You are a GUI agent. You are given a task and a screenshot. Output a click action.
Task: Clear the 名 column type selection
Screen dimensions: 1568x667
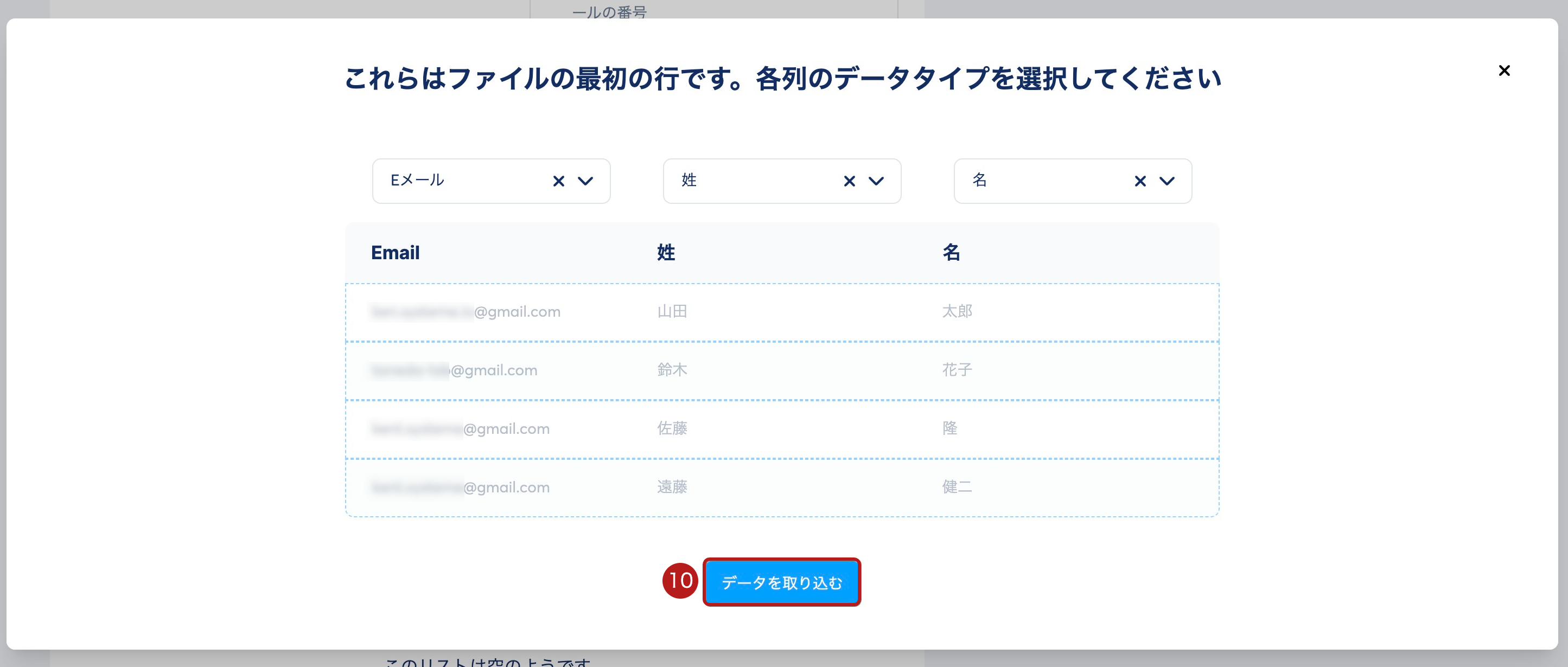(x=1140, y=181)
